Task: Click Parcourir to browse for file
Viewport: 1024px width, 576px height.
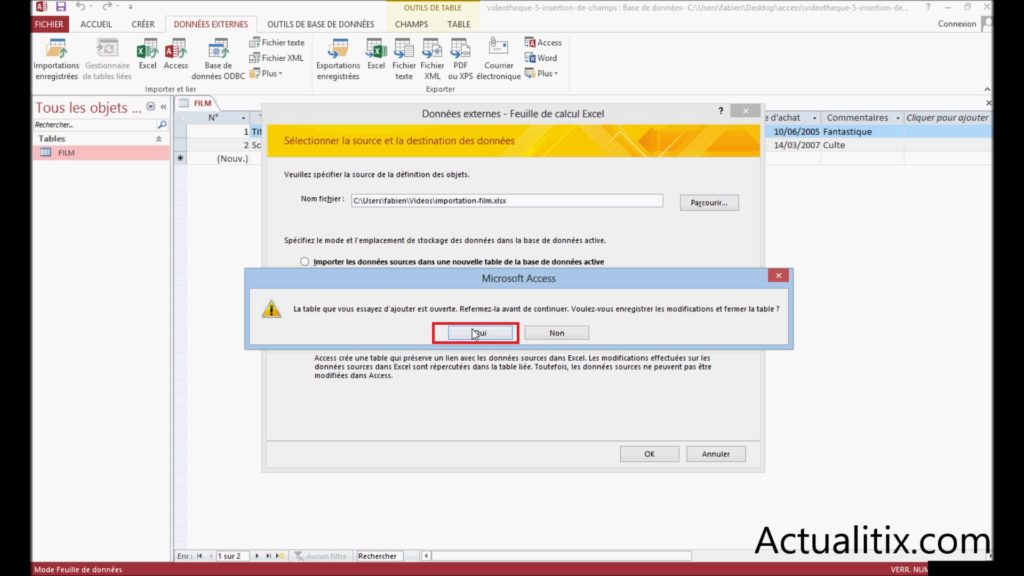Action: pyautogui.click(x=709, y=202)
